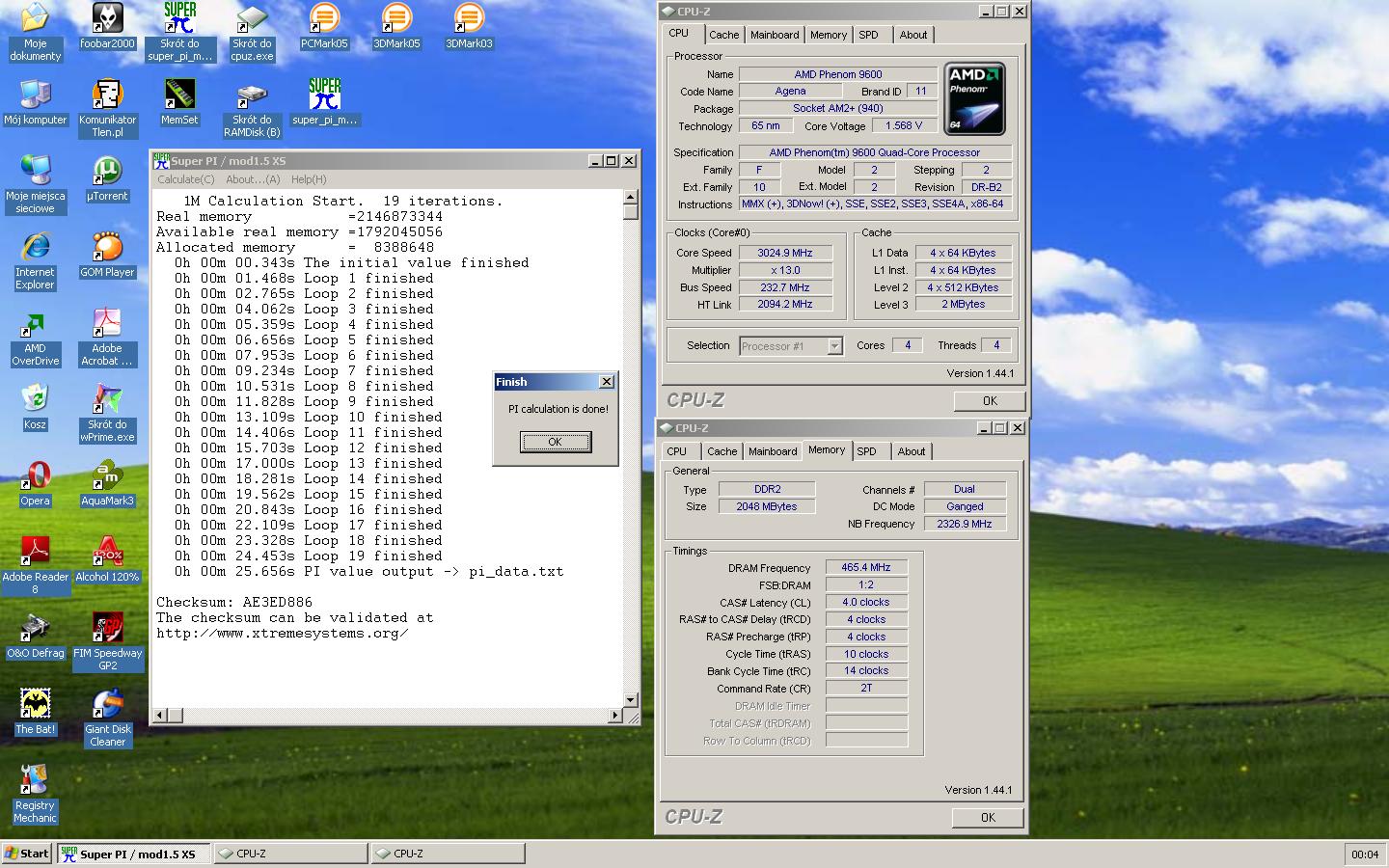This screenshot has width=1389, height=868.
Task: Close the Finish dialog with X
Action: click(x=607, y=382)
